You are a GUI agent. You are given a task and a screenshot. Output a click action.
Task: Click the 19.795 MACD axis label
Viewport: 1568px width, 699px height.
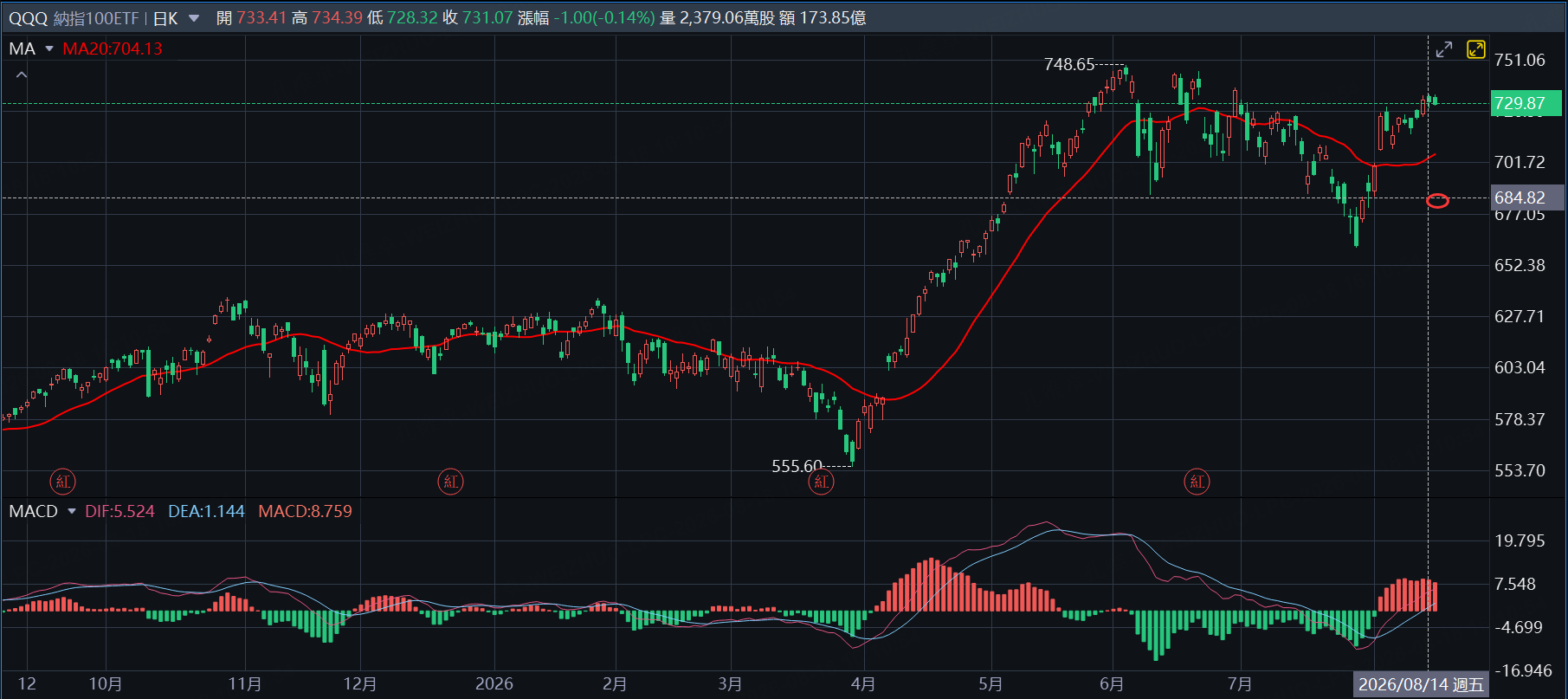[1520, 540]
